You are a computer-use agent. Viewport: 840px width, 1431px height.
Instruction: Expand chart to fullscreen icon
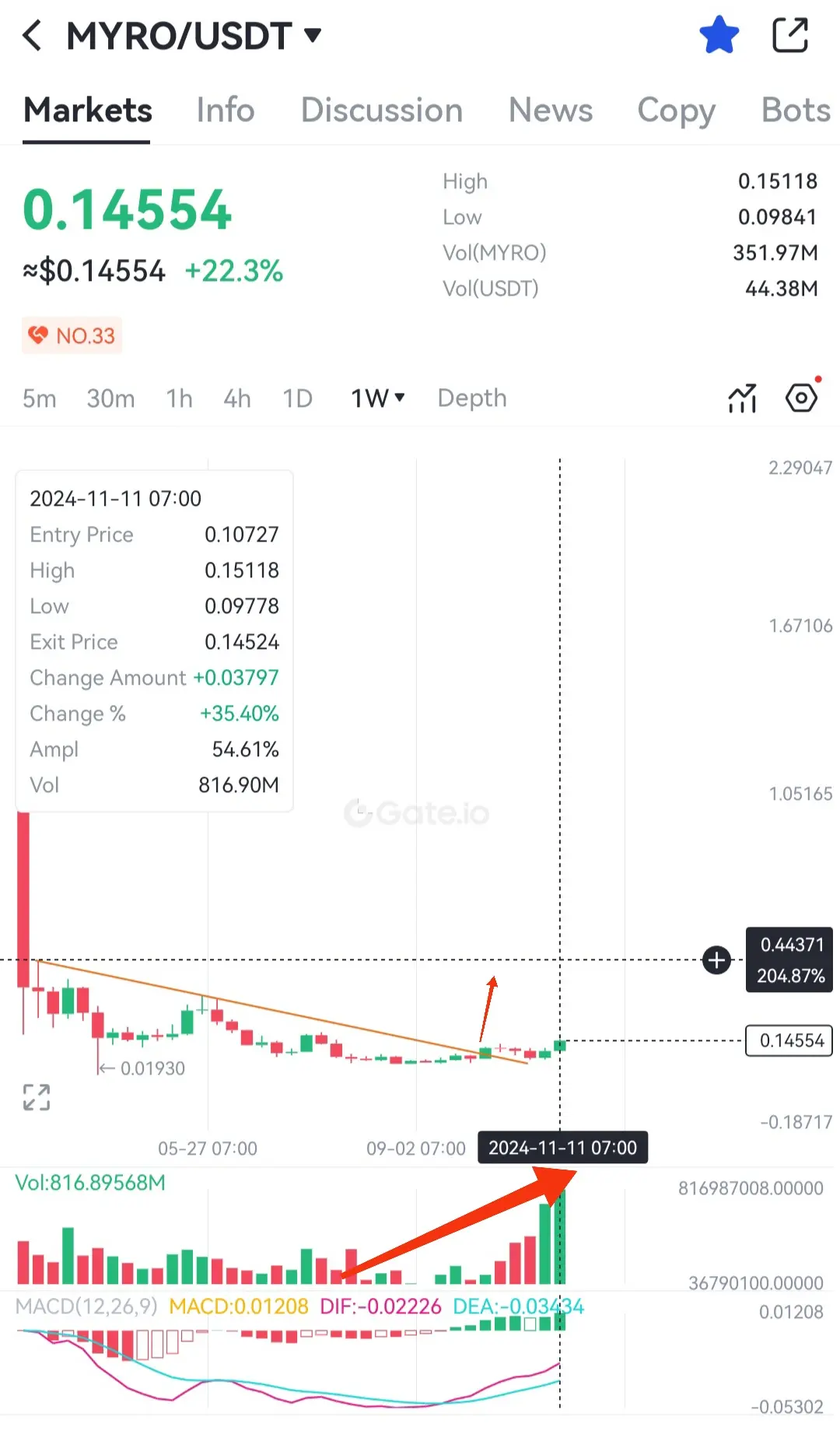pyautogui.click(x=37, y=1097)
